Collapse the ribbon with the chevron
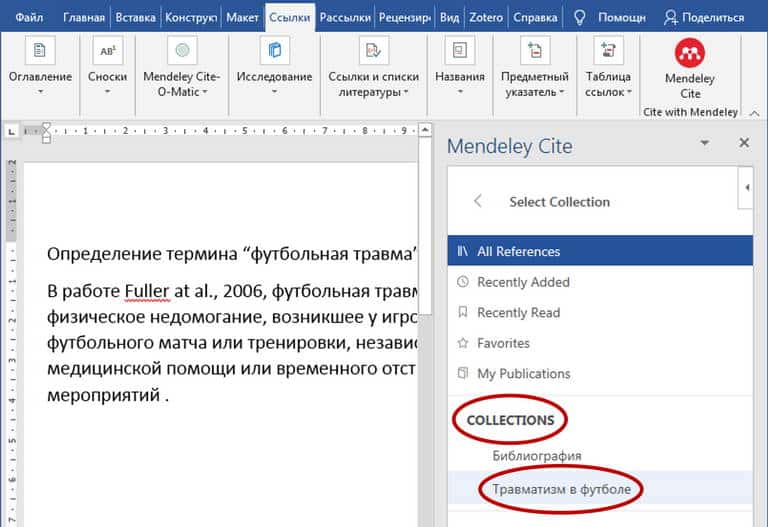Viewport: 768px width, 527px height. click(x=755, y=113)
